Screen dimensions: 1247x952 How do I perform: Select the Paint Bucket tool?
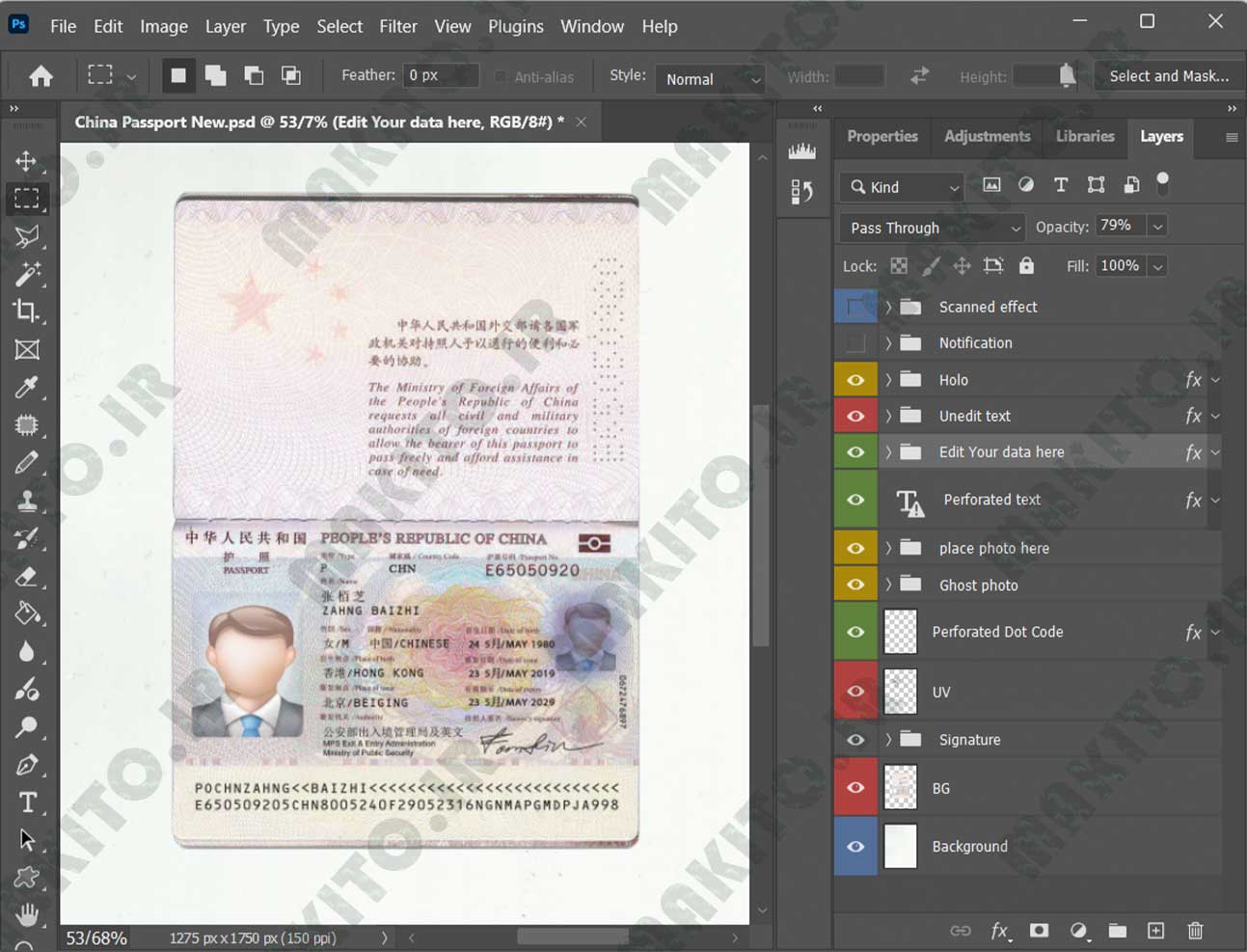26,613
